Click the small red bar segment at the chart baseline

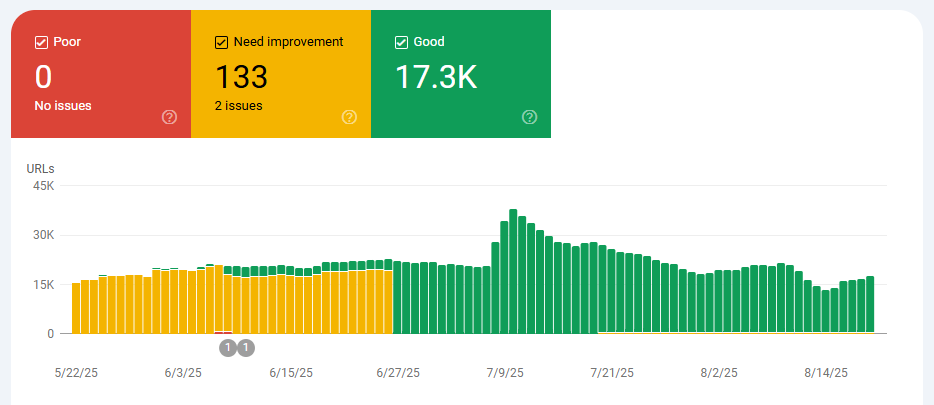point(223,332)
